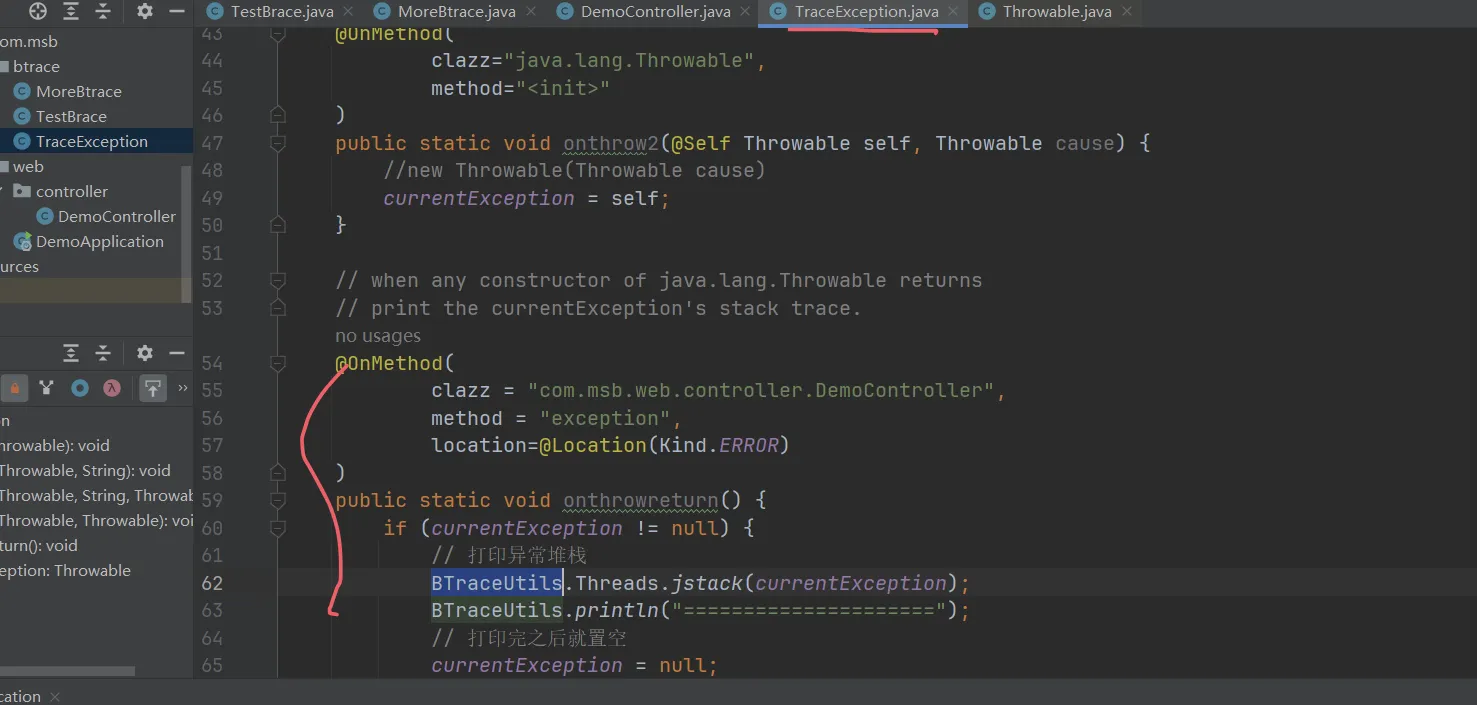Close the TraceException.java tab
1477x705 pixels.
[954, 12]
